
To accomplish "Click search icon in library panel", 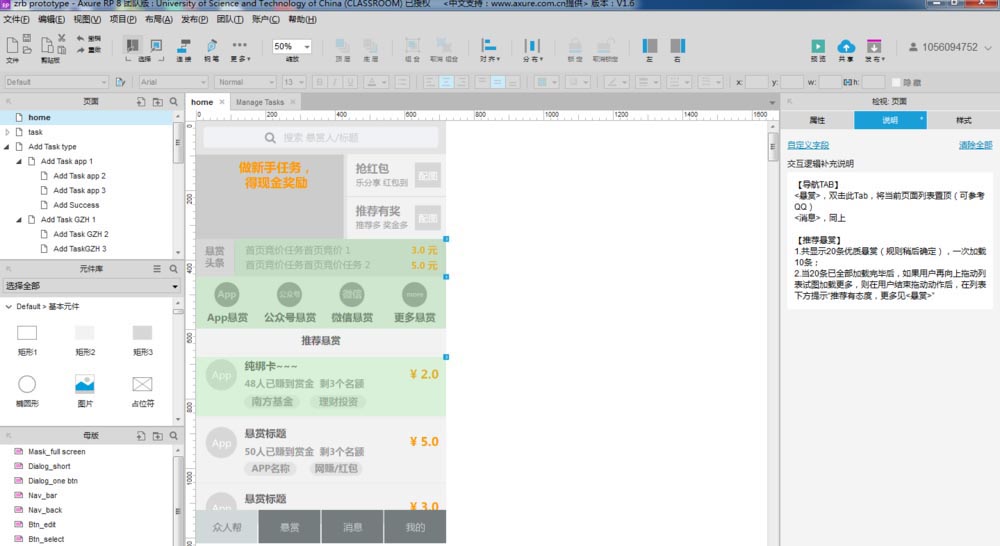I will coord(173,269).
